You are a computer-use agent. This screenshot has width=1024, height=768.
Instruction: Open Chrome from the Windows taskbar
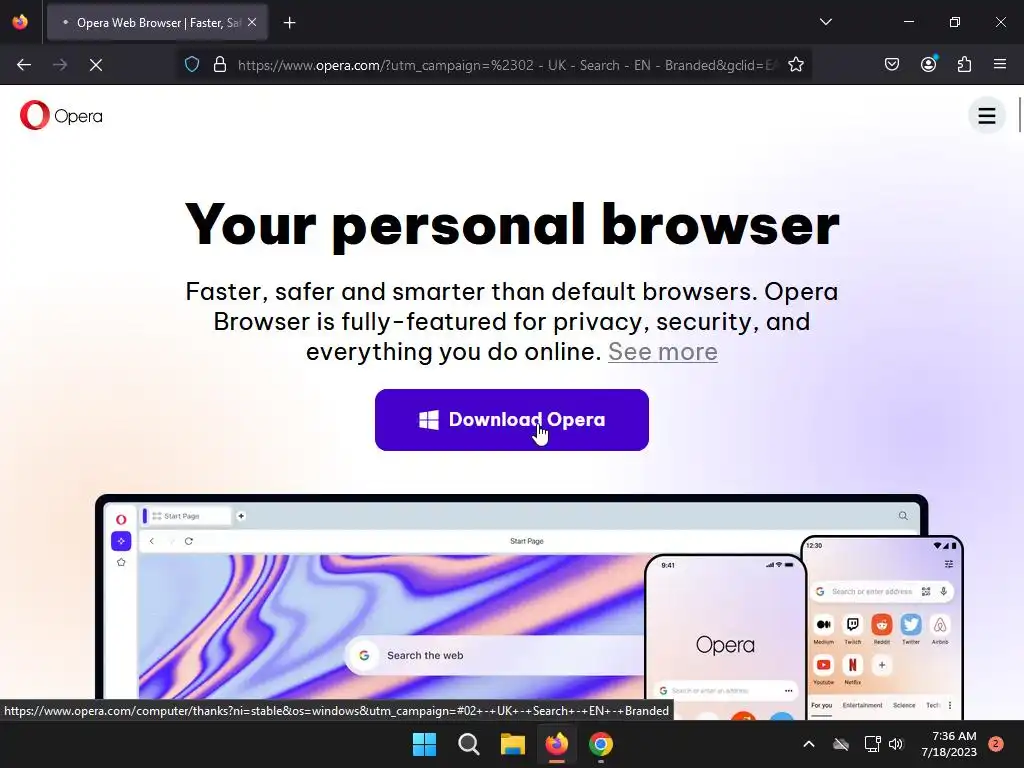coord(600,744)
